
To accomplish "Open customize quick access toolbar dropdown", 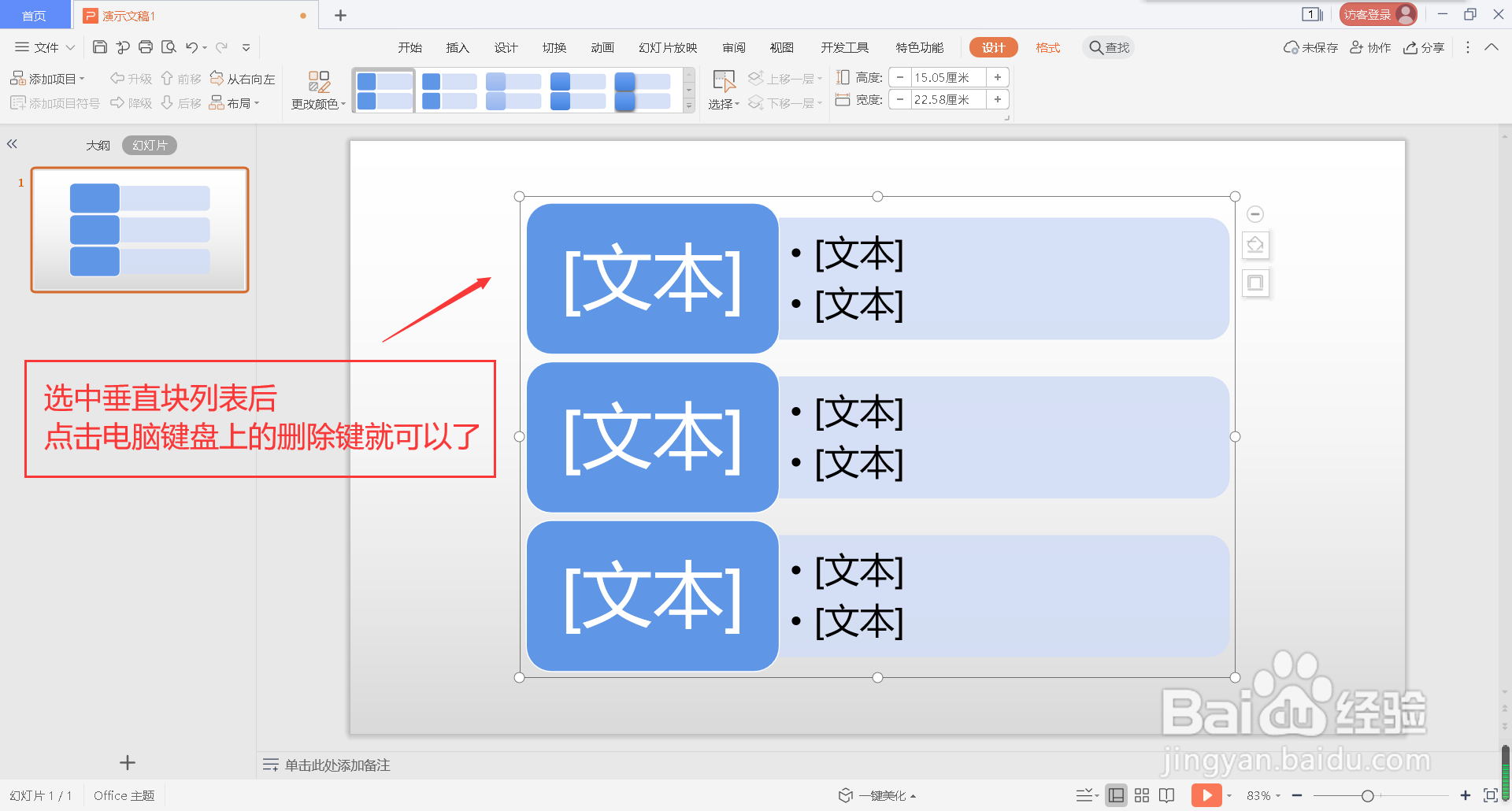I will point(246,47).
